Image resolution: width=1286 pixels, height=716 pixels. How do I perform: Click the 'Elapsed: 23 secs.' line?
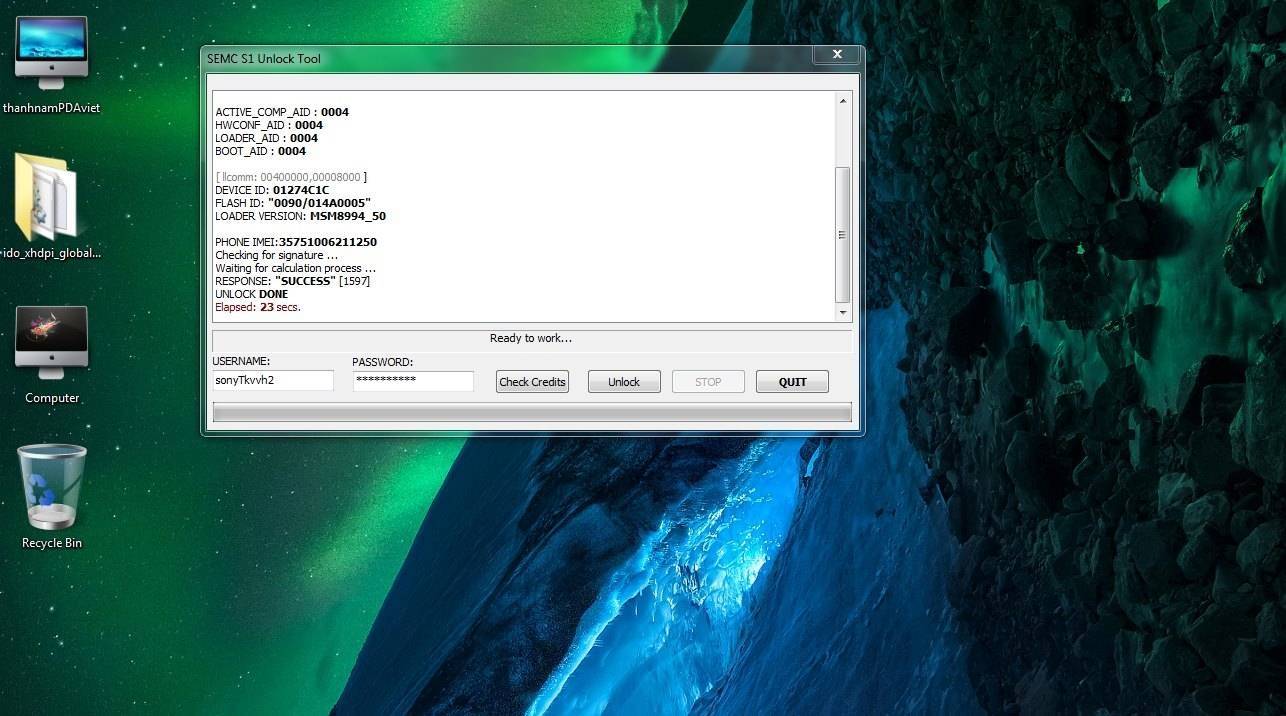pos(258,307)
